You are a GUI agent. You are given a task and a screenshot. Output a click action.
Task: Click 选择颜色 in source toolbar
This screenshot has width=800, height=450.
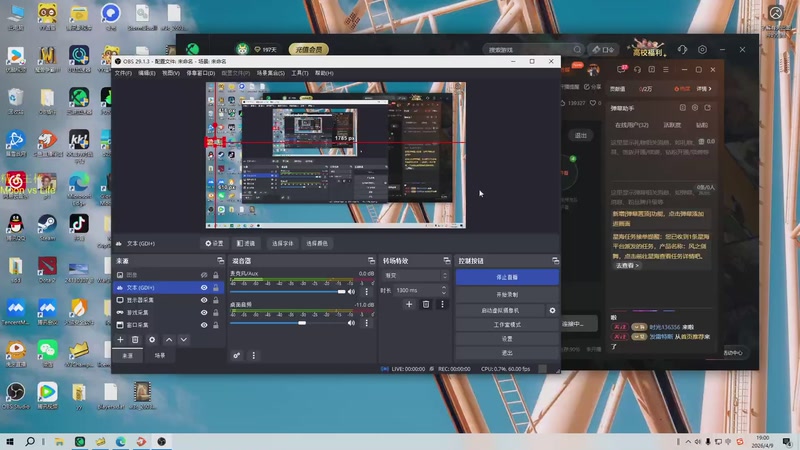point(317,243)
